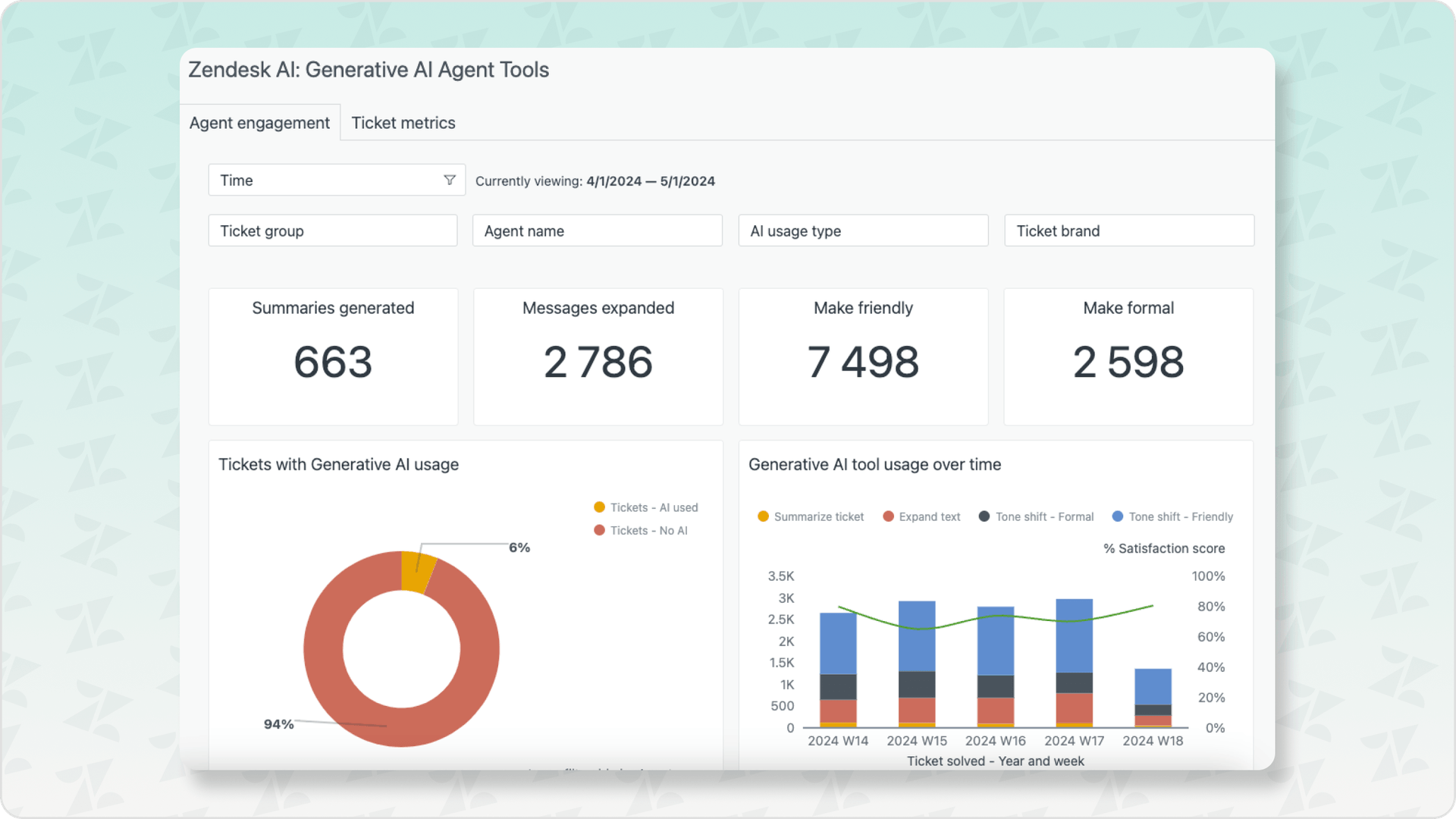1456x819 pixels.
Task: Toggle the Tone shift - Formal legend item
Action: point(1036,516)
